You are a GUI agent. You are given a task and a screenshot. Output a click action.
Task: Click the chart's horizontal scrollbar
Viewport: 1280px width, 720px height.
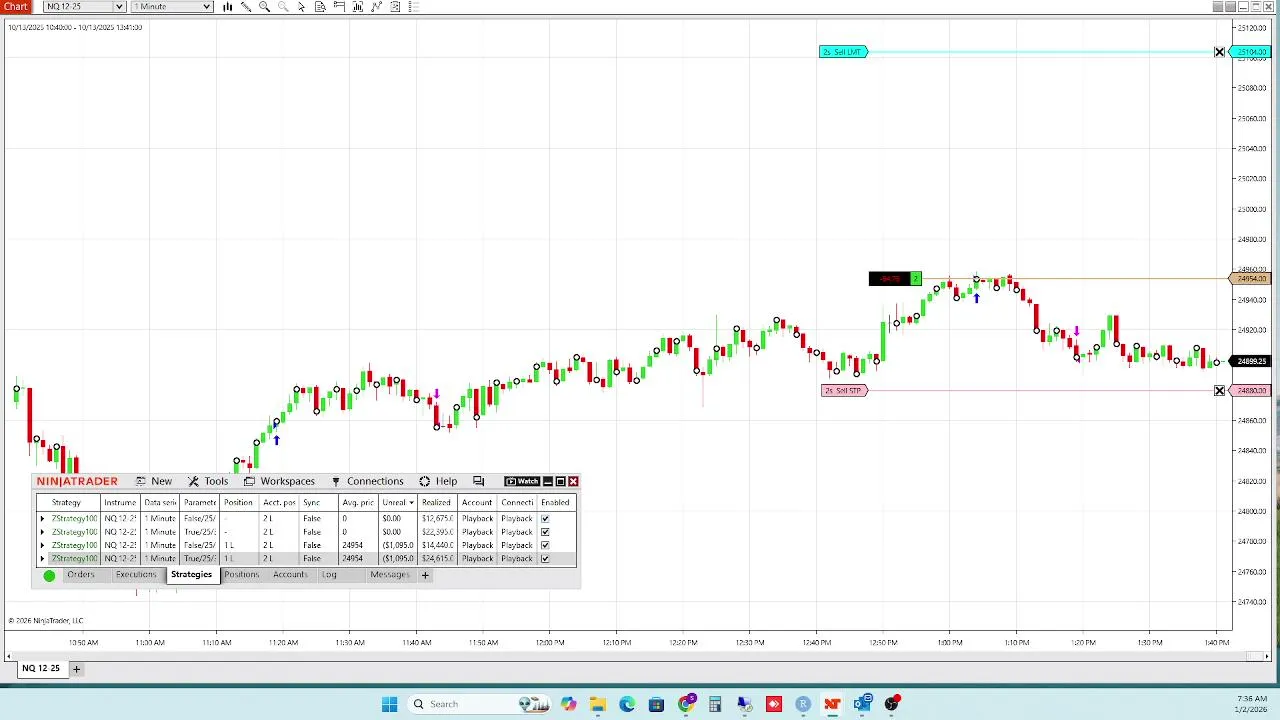pos(640,656)
